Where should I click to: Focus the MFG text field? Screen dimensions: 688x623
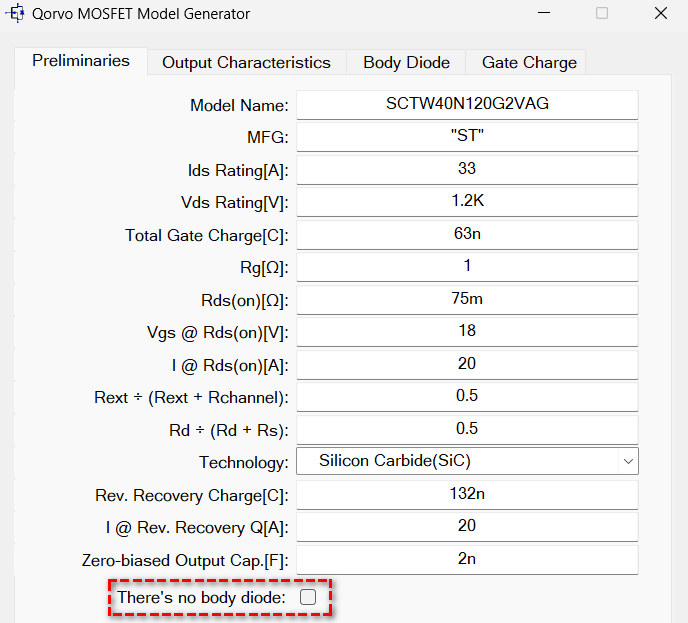coord(467,137)
